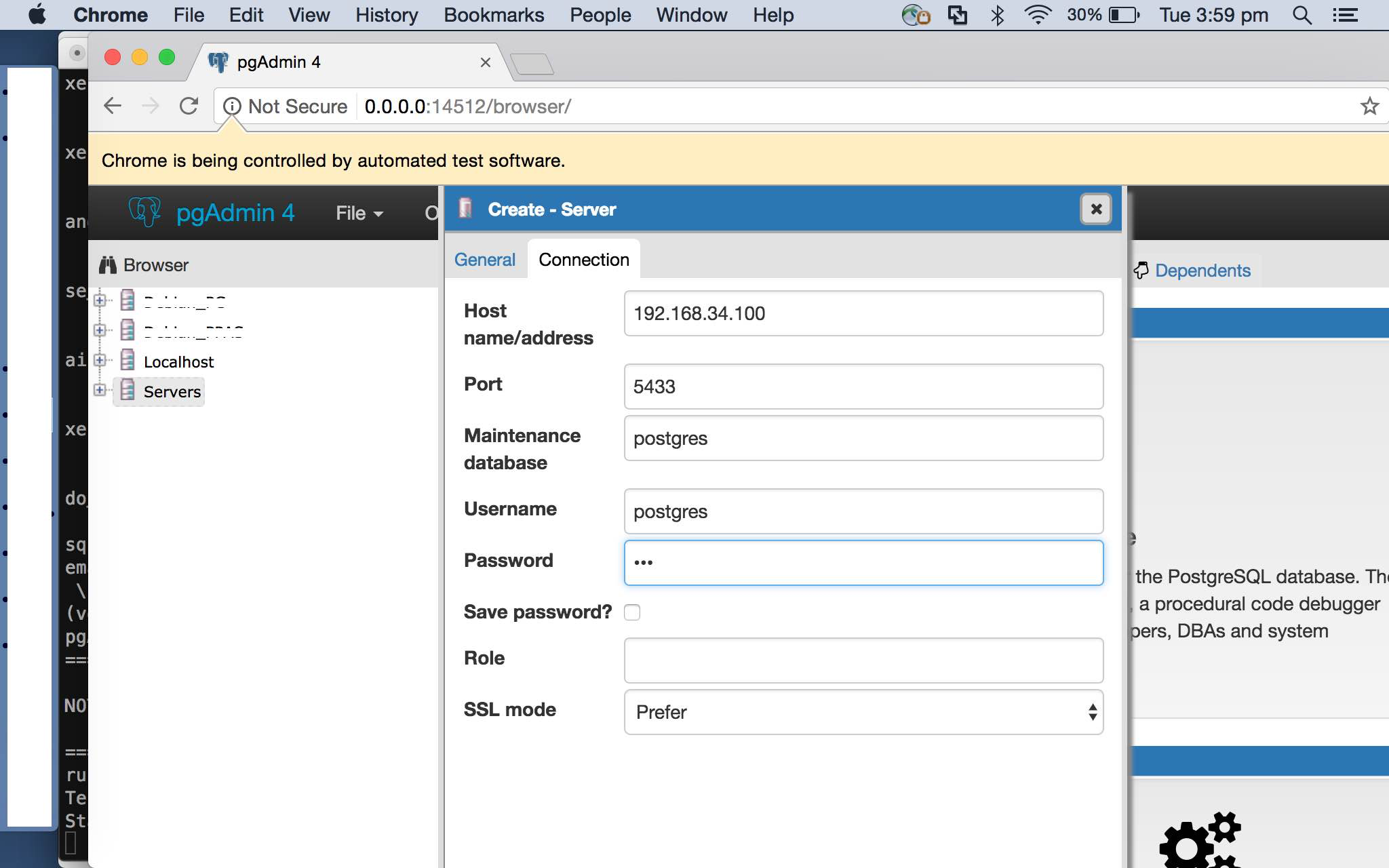Switch to the General tab
Image resolution: width=1389 pixels, height=868 pixels.
tap(485, 260)
